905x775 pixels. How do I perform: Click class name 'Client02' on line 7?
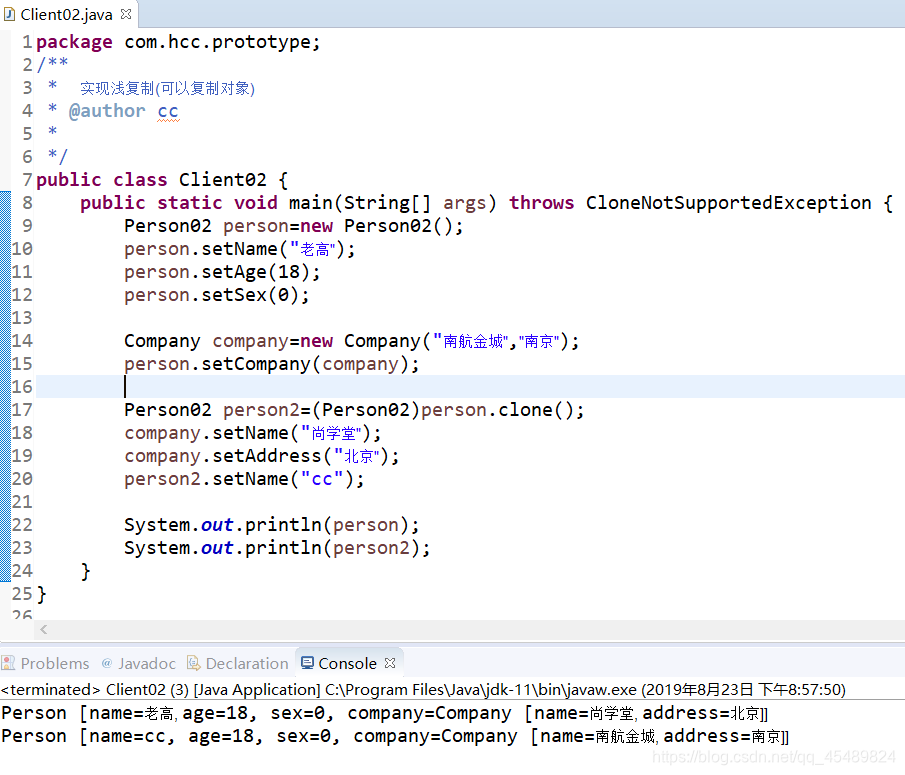click(223, 179)
